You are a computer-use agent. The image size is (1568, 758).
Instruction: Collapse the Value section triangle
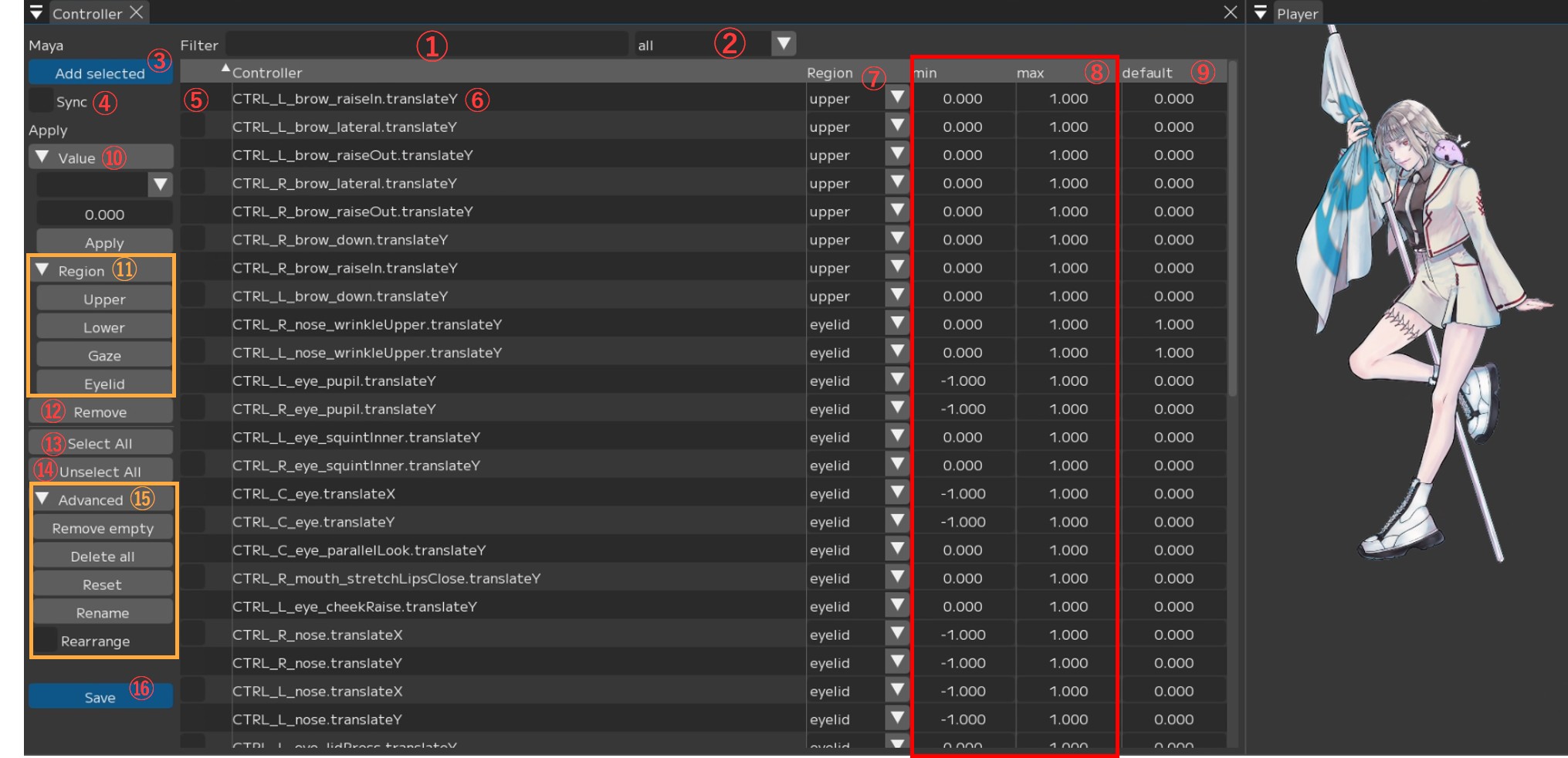(x=42, y=157)
